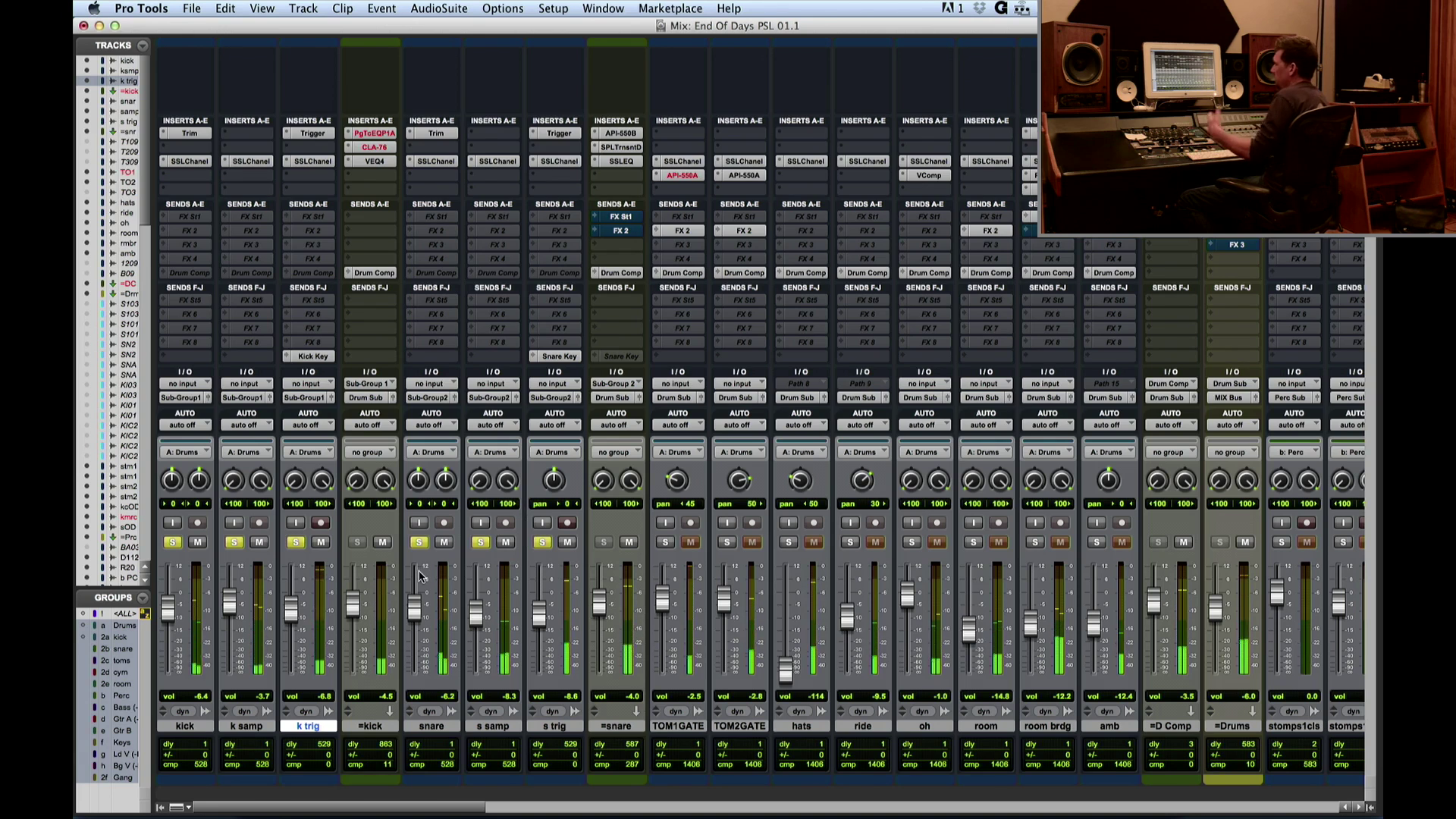Viewport: 1456px width, 819px height.
Task: Click the kick track volume fader
Action: pyautogui.click(x=168, y=609)
